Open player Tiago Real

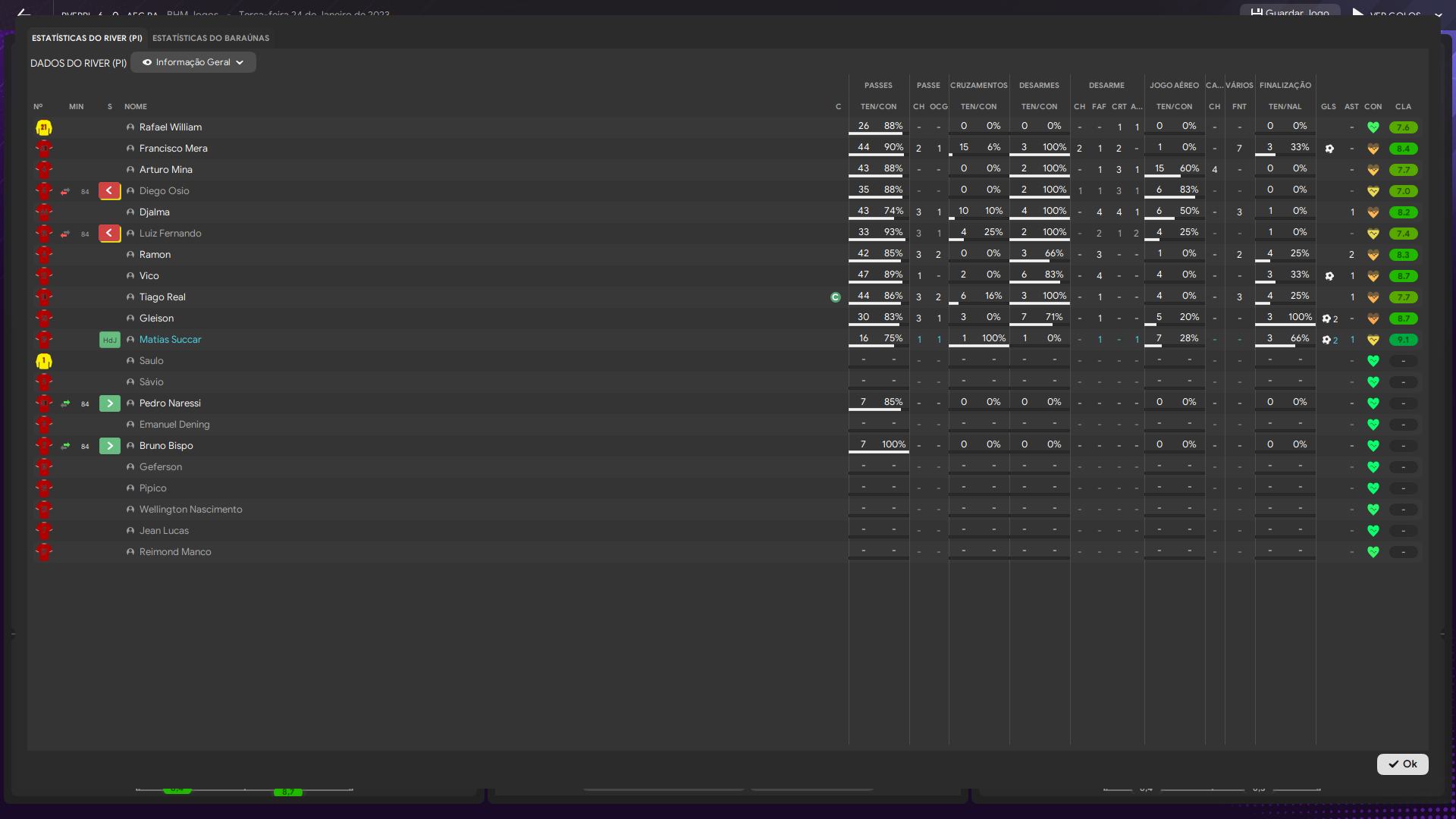pyautogui.click(x=162, y=297)
